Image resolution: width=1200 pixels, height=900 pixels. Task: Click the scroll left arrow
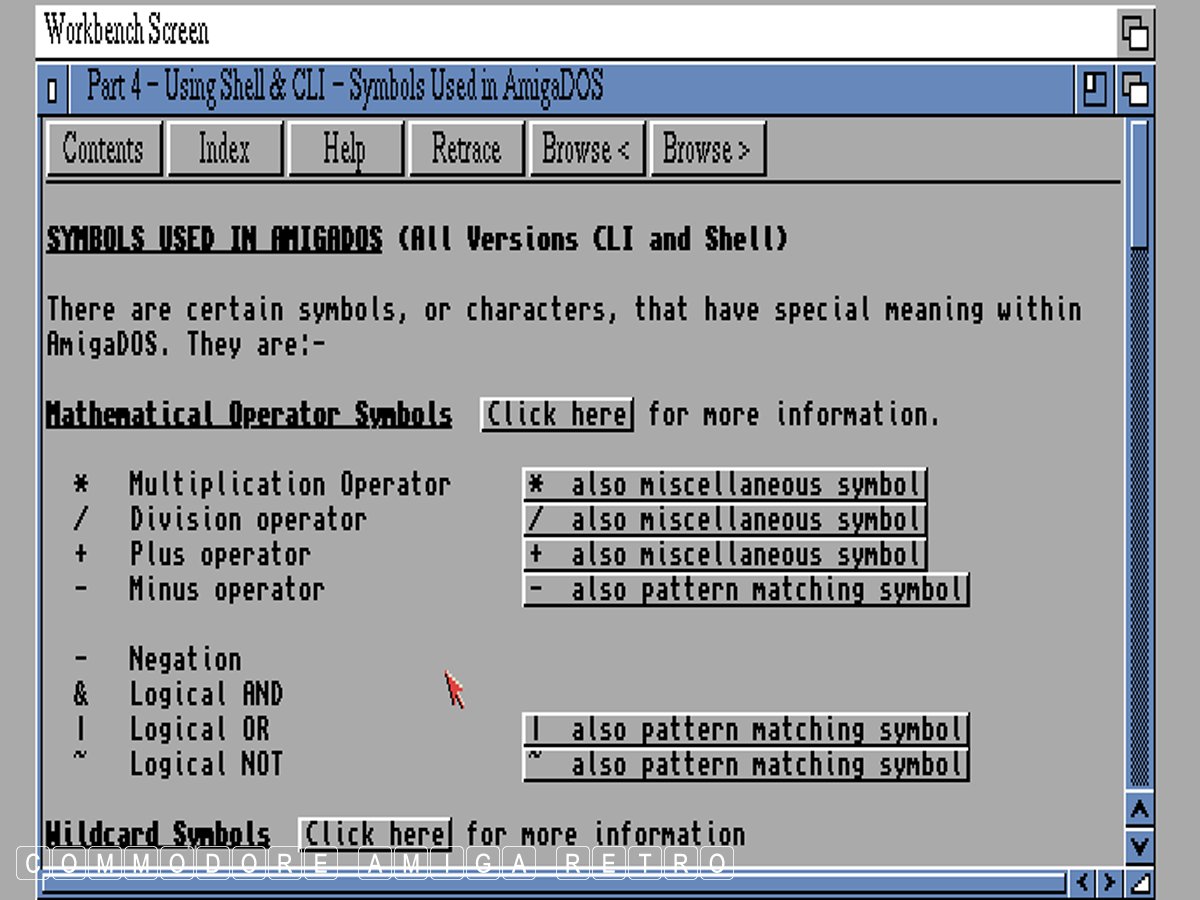[1082, 883]
